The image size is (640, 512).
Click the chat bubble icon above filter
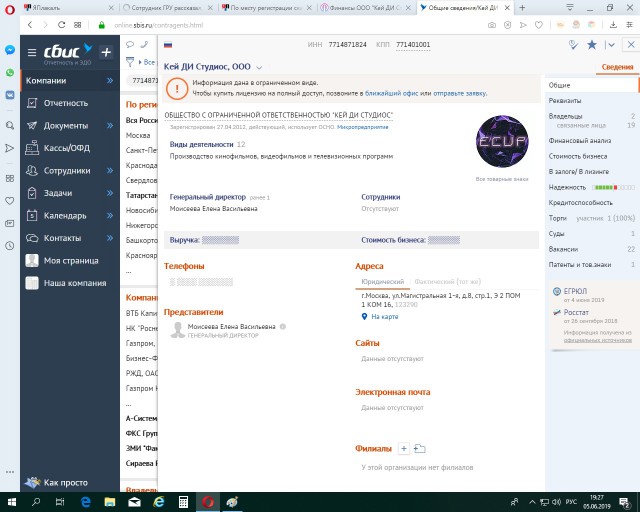tap(130, 45)
